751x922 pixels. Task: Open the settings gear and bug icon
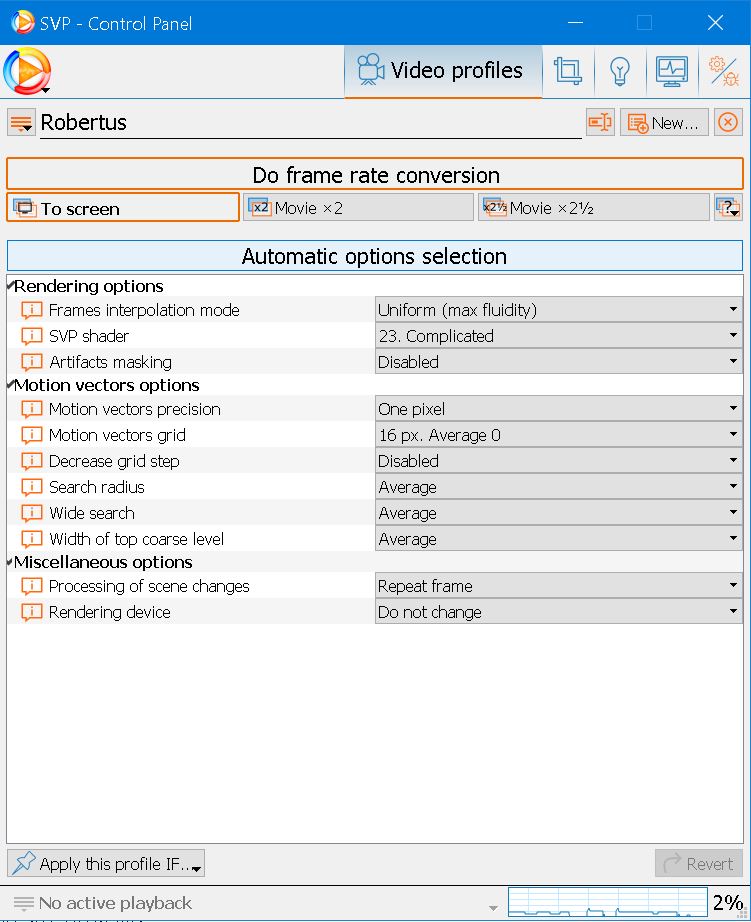722,71
